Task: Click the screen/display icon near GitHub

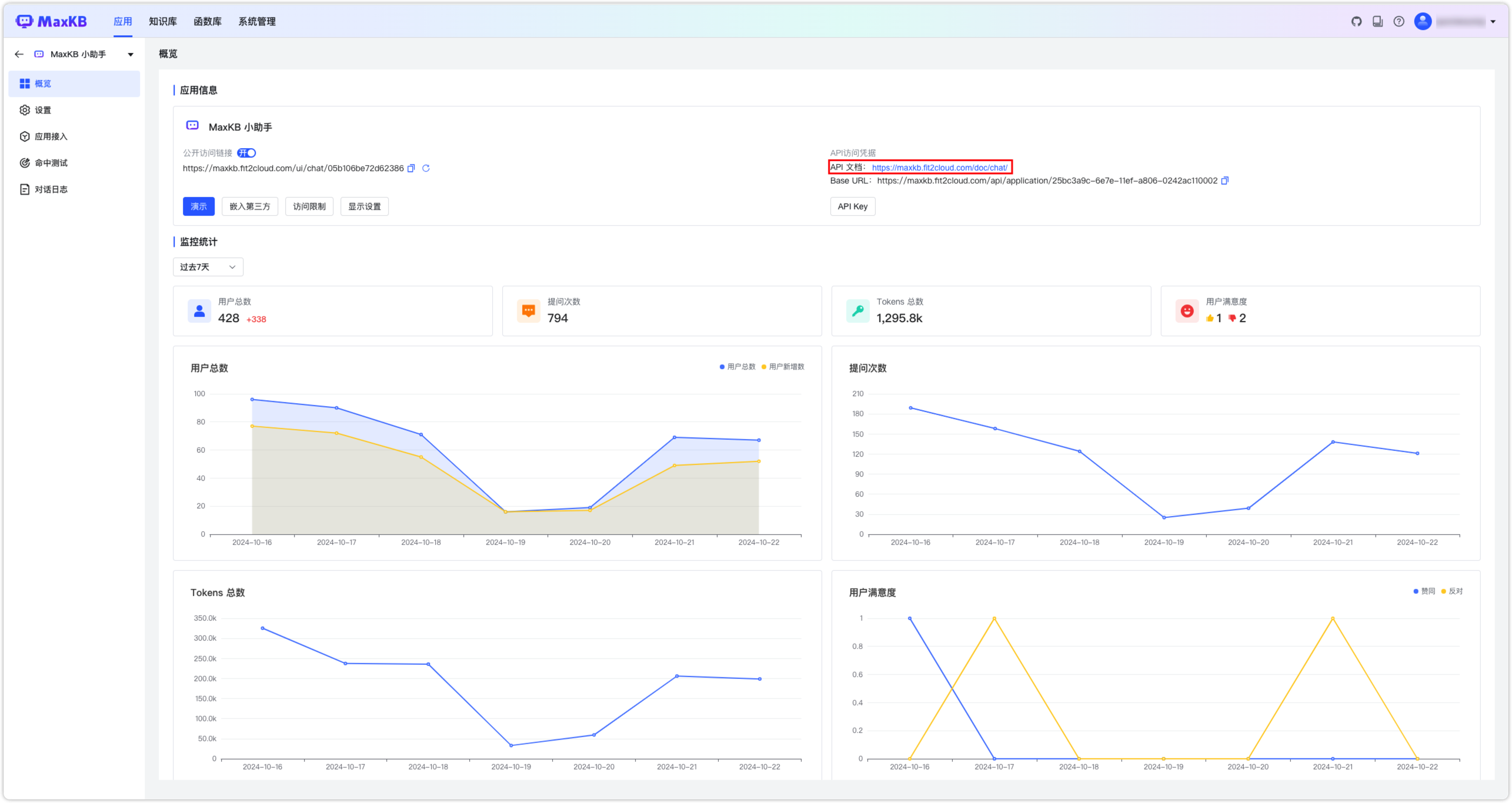Action: pos(1378,21)
